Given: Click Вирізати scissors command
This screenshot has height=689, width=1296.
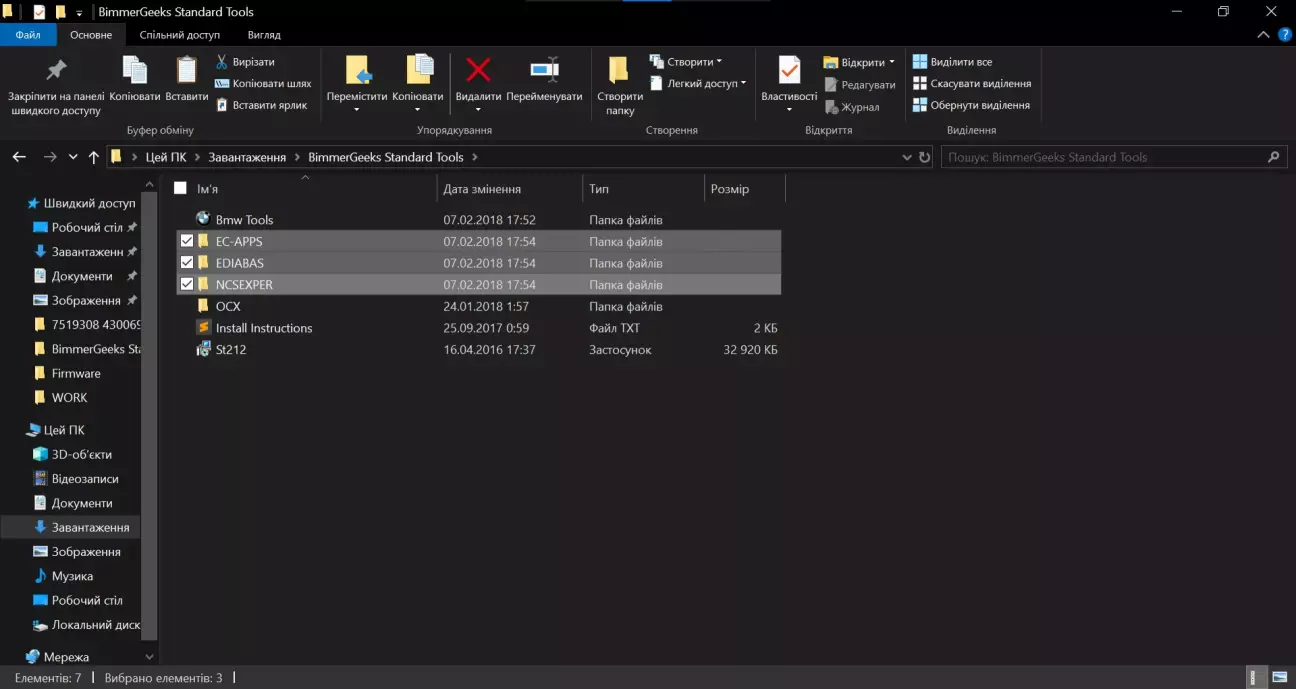Looking at the screenshot, I should [245, 62].
